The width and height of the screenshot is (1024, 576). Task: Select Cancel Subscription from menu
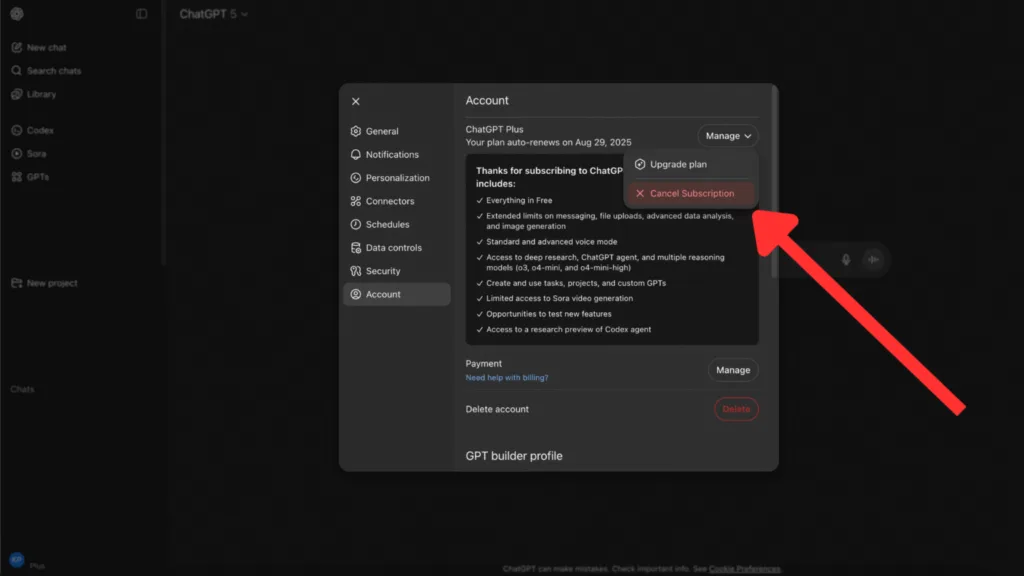click(x=691, y=194)
